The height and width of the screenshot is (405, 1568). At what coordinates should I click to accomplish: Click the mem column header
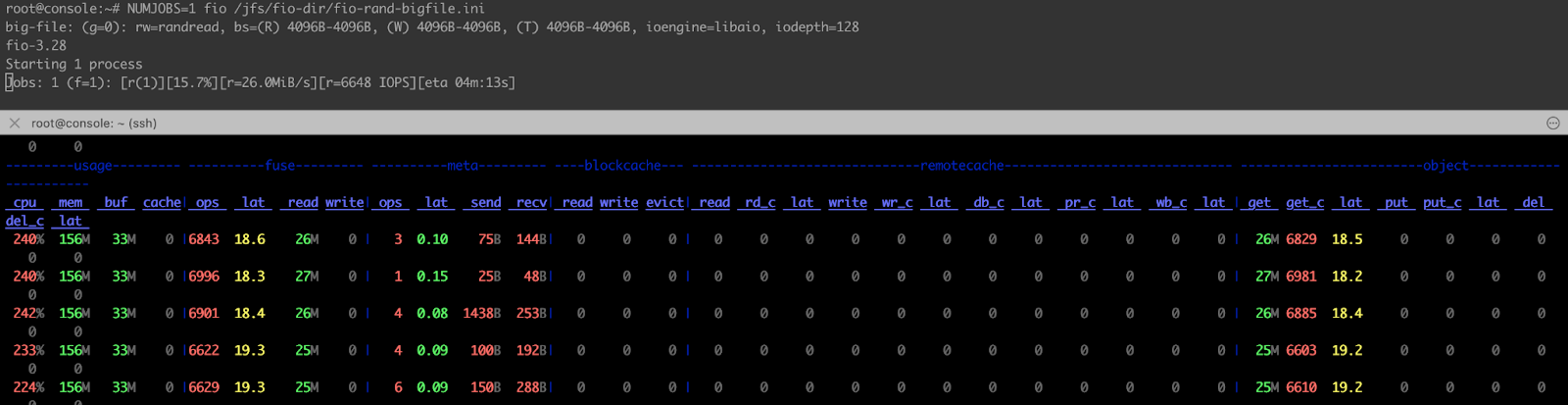point(71,202)
